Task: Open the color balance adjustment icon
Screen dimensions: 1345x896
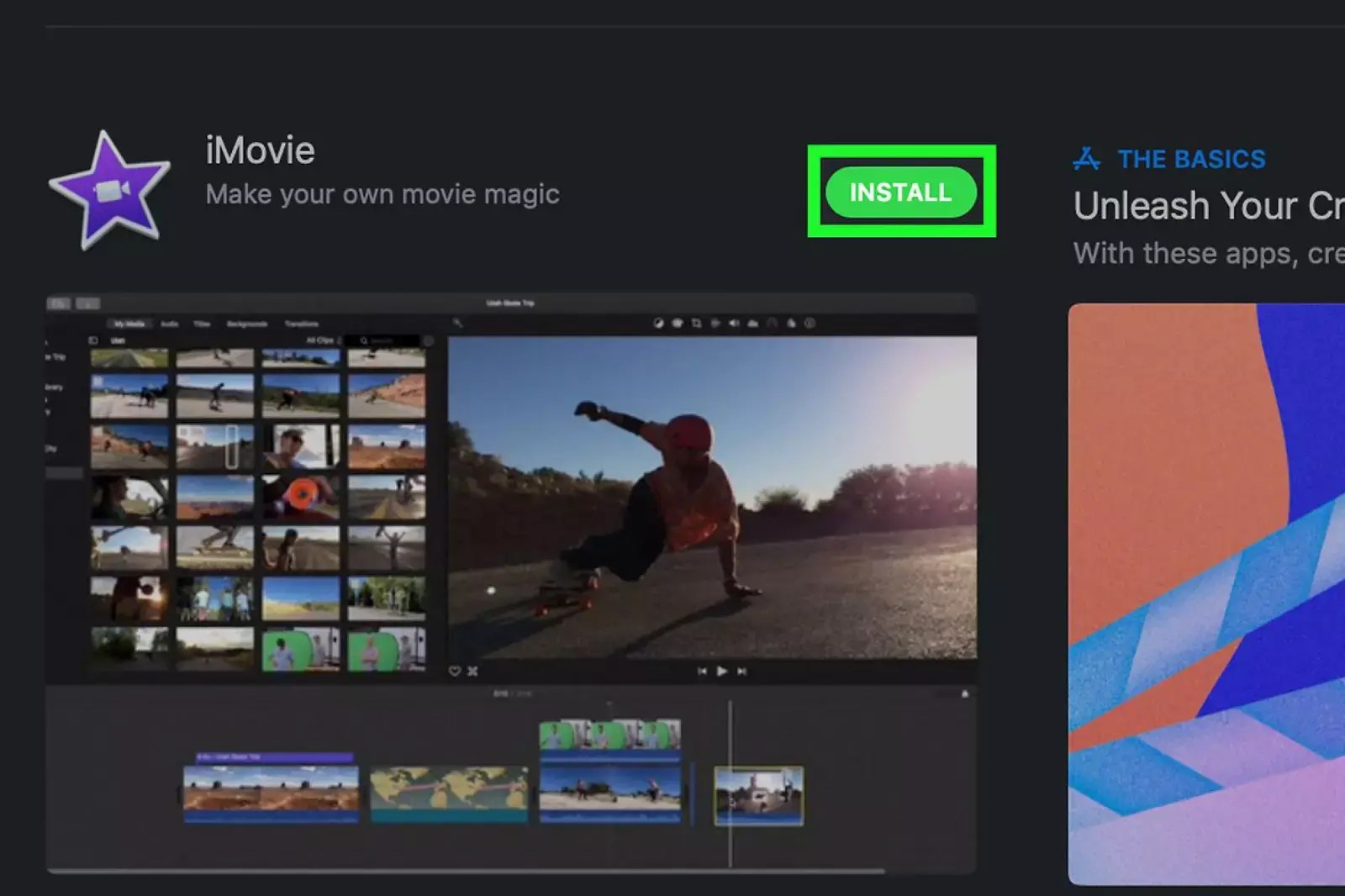Action: (x=658, y=324)
